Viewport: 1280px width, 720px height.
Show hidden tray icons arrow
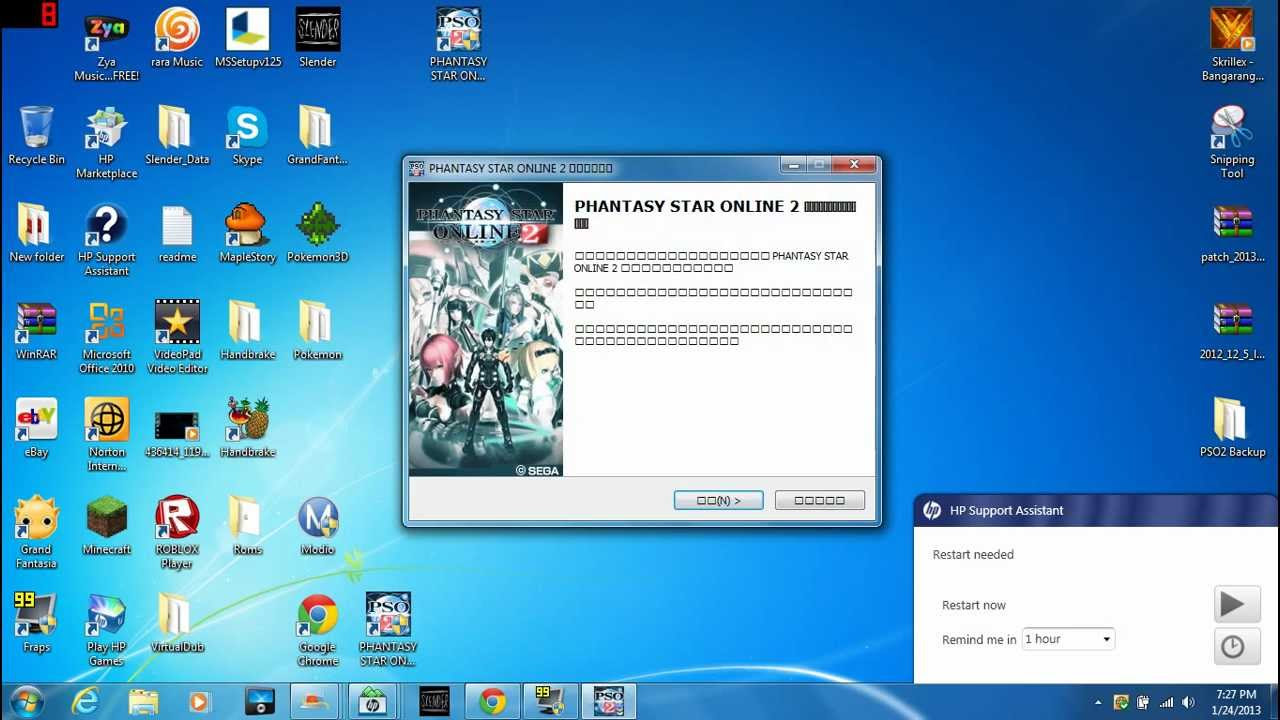[x=1098, y=702]
